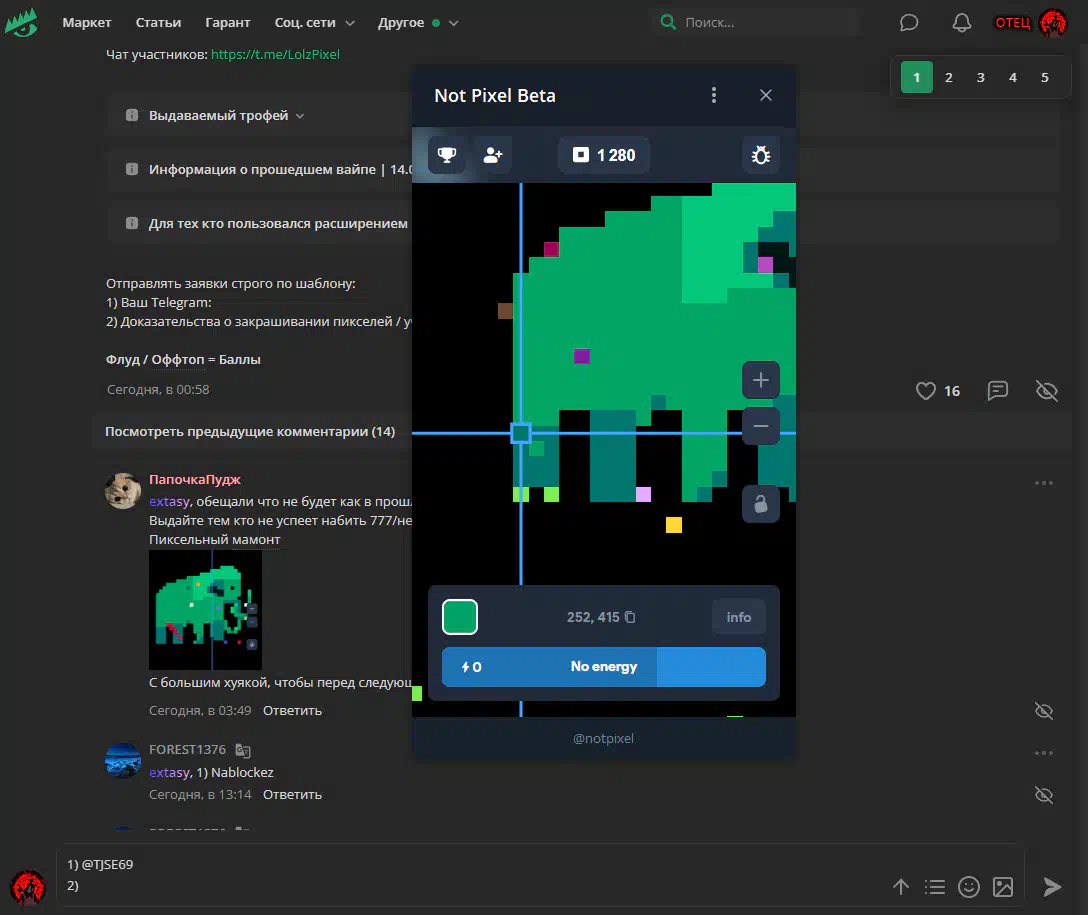
Task: Click the yellow pixel on the canvas
Action: (674, 524)
